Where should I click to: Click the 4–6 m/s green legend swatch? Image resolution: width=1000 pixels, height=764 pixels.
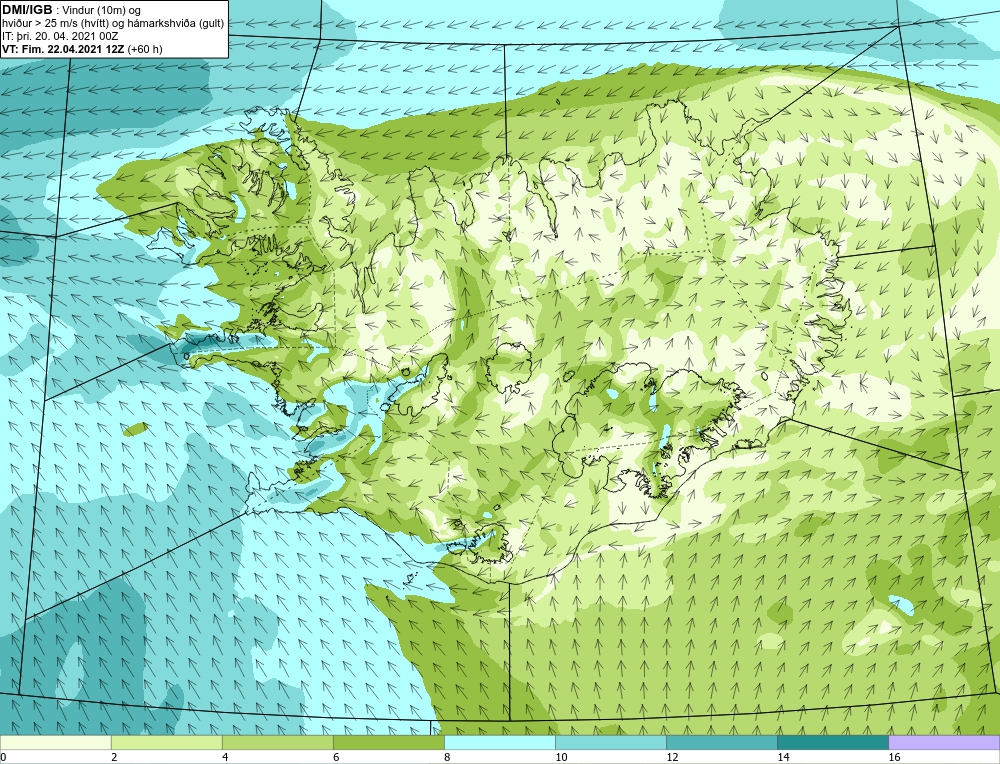277,742
